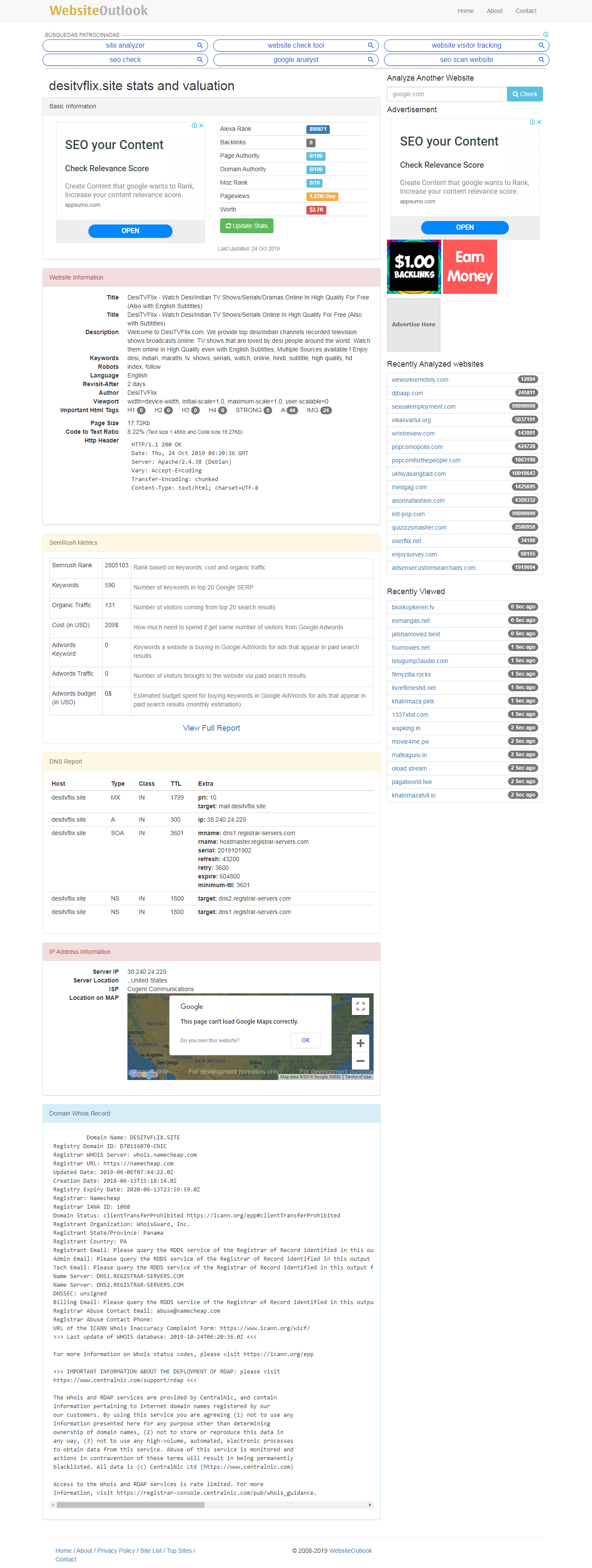Image resolution: width=592 pixels, height=1568 pixels.
Task: Zoom out on the location map
Action: (x=360, y=1061)
